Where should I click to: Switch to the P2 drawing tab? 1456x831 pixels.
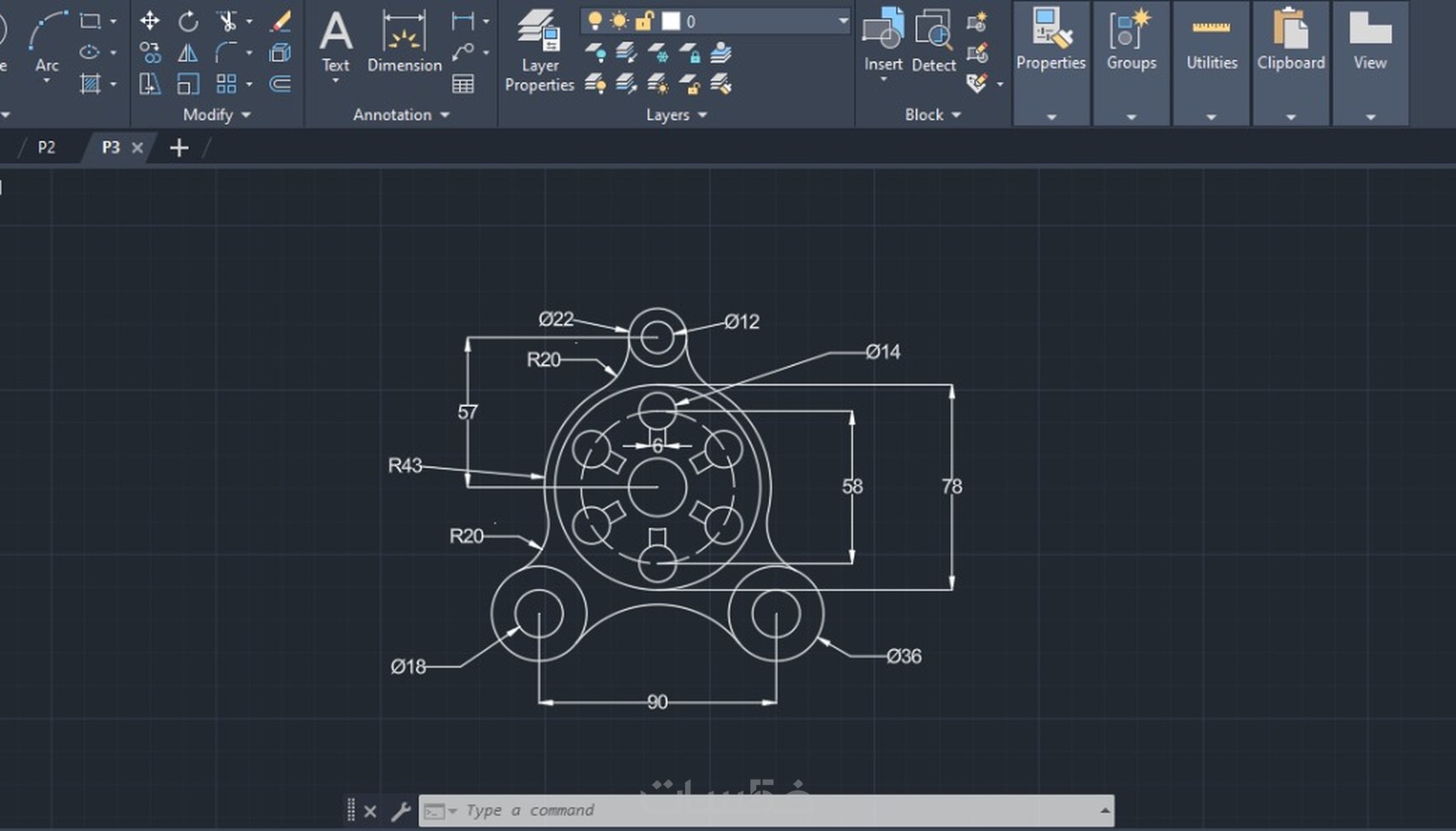click(x=46, y=147)
